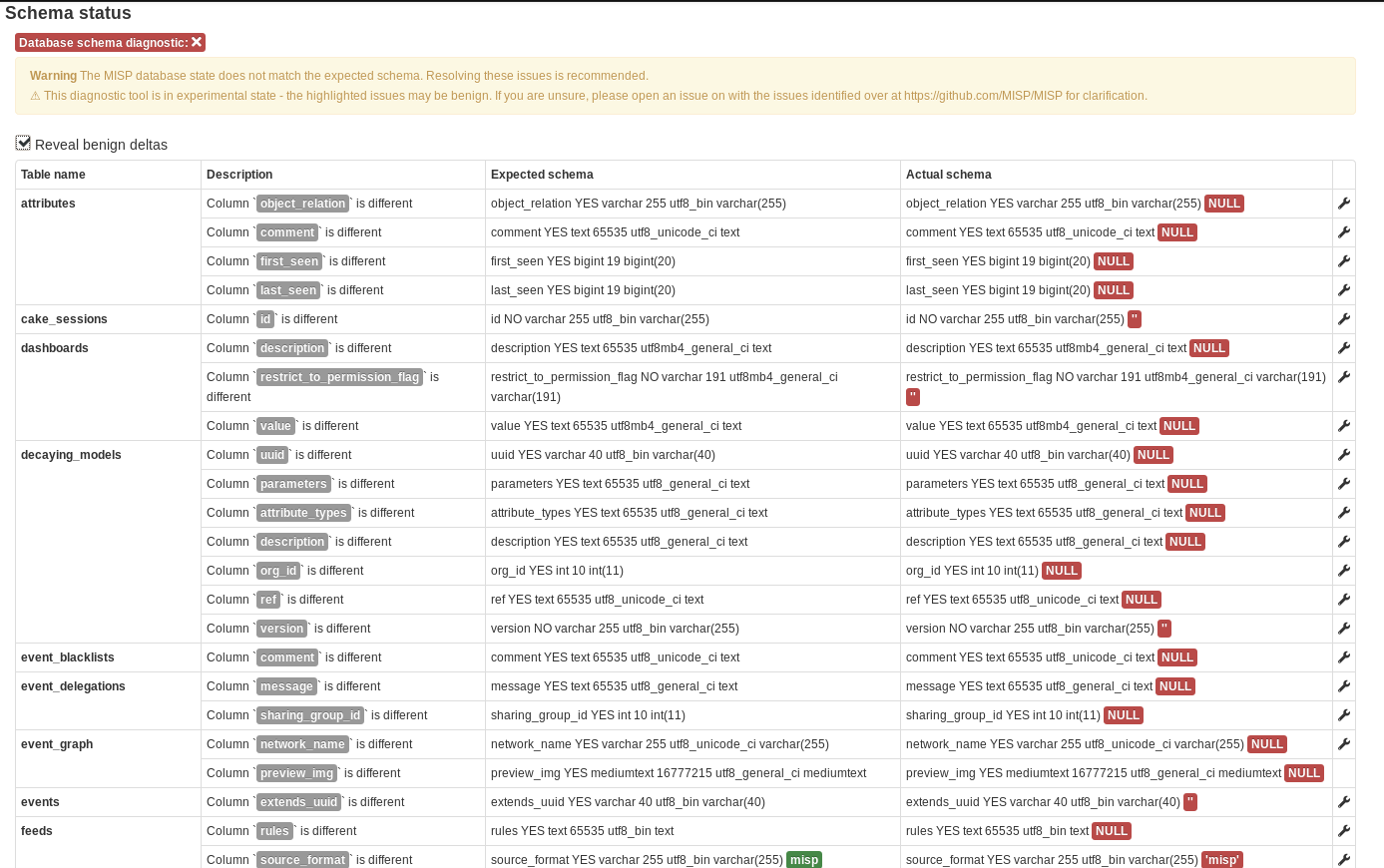1384x868 pixels.
Task: Click the wrench for extends_uuid in events
Action: click(1343, 801)
